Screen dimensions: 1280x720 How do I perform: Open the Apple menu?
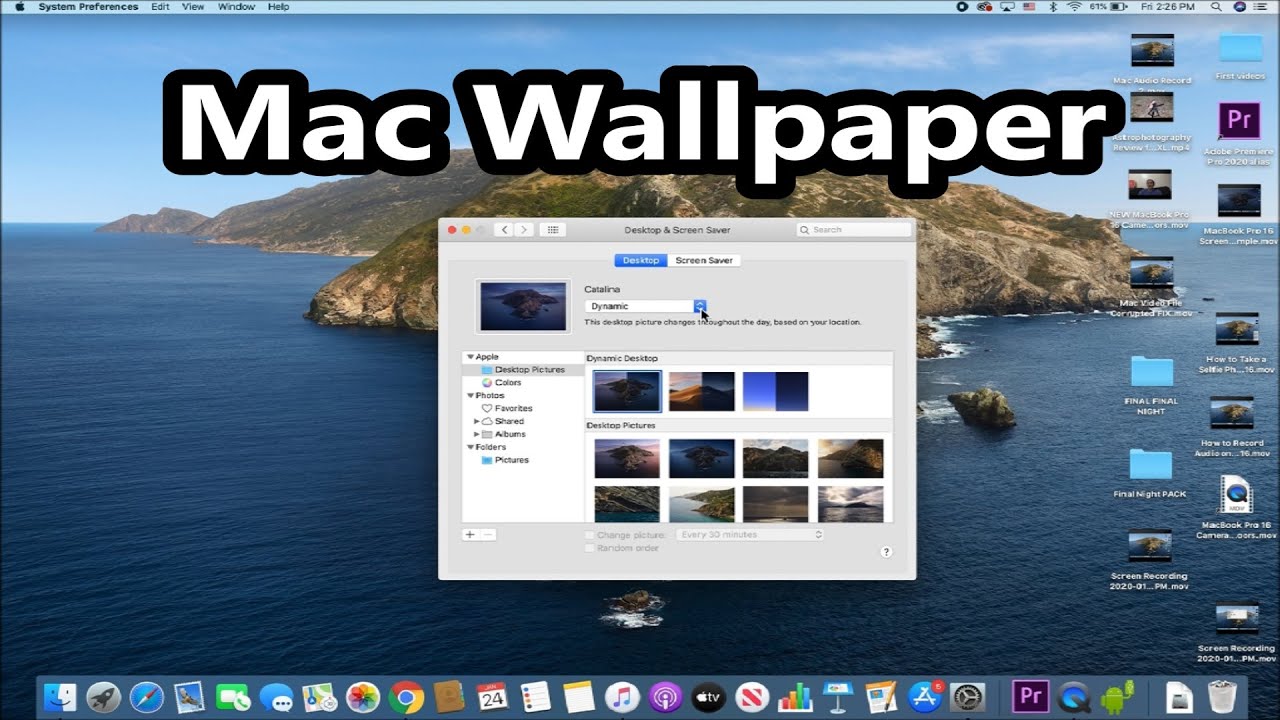[19, 6]
